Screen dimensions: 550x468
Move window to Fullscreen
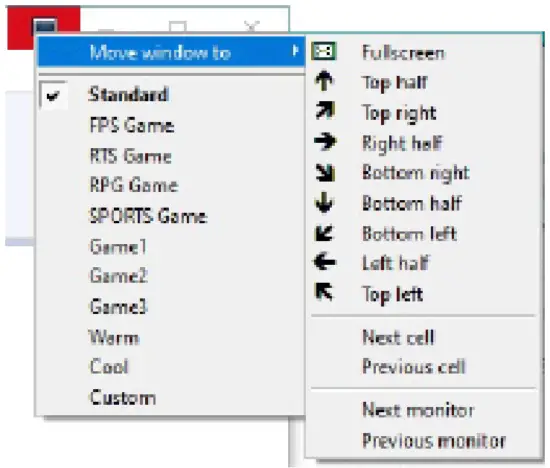(x=403, y=53)
